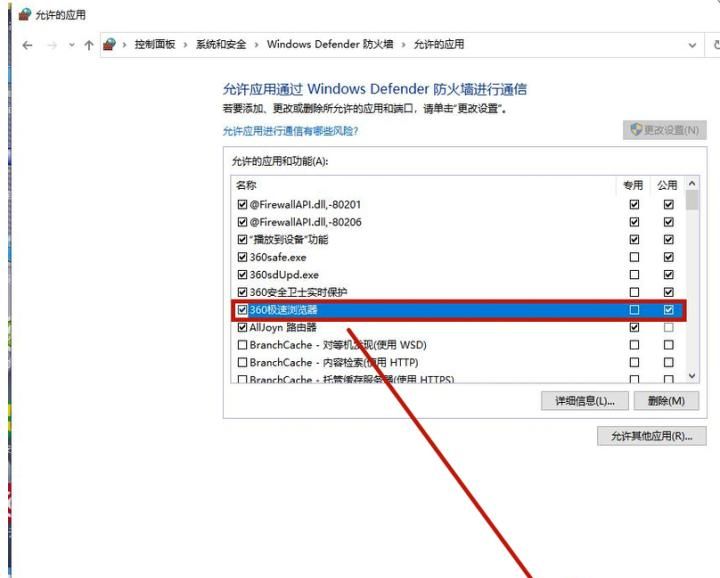
Task: Toggle 360safe.exe 公用 checkbox
Action: (669, 257)
